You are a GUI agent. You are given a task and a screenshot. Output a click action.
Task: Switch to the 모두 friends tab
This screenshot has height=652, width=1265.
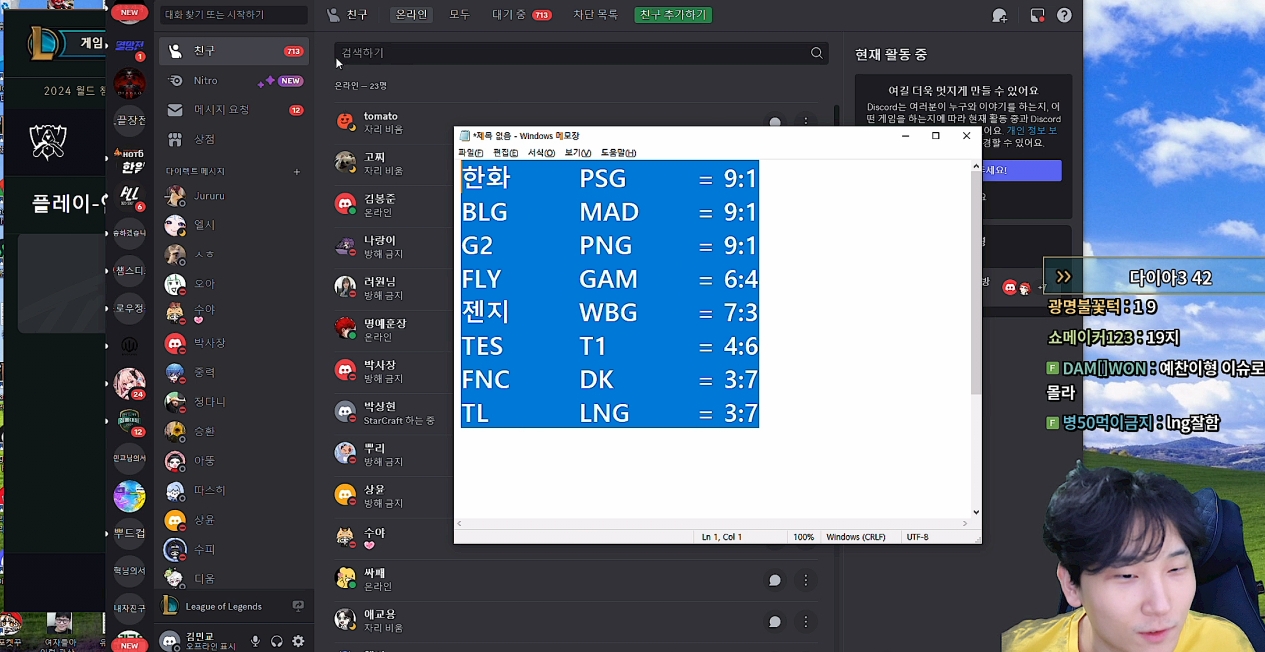coord(459,15)
